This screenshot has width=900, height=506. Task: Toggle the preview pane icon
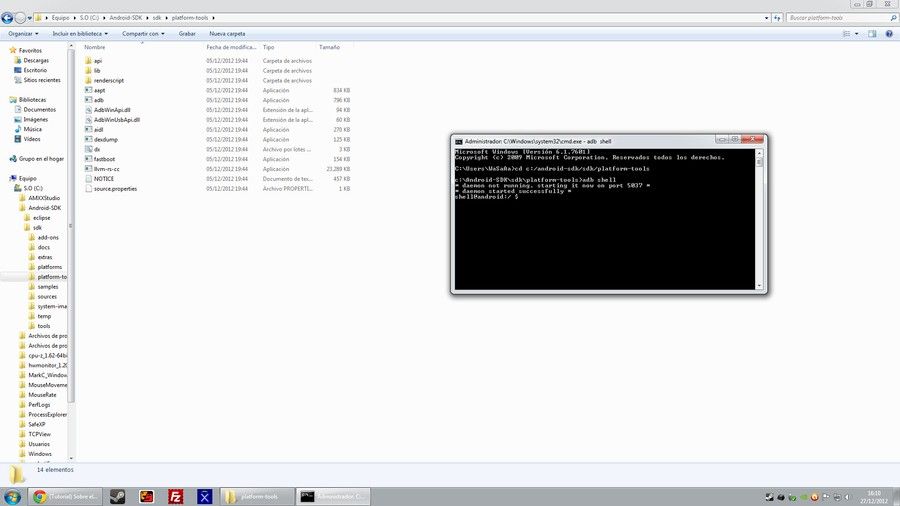872,34
